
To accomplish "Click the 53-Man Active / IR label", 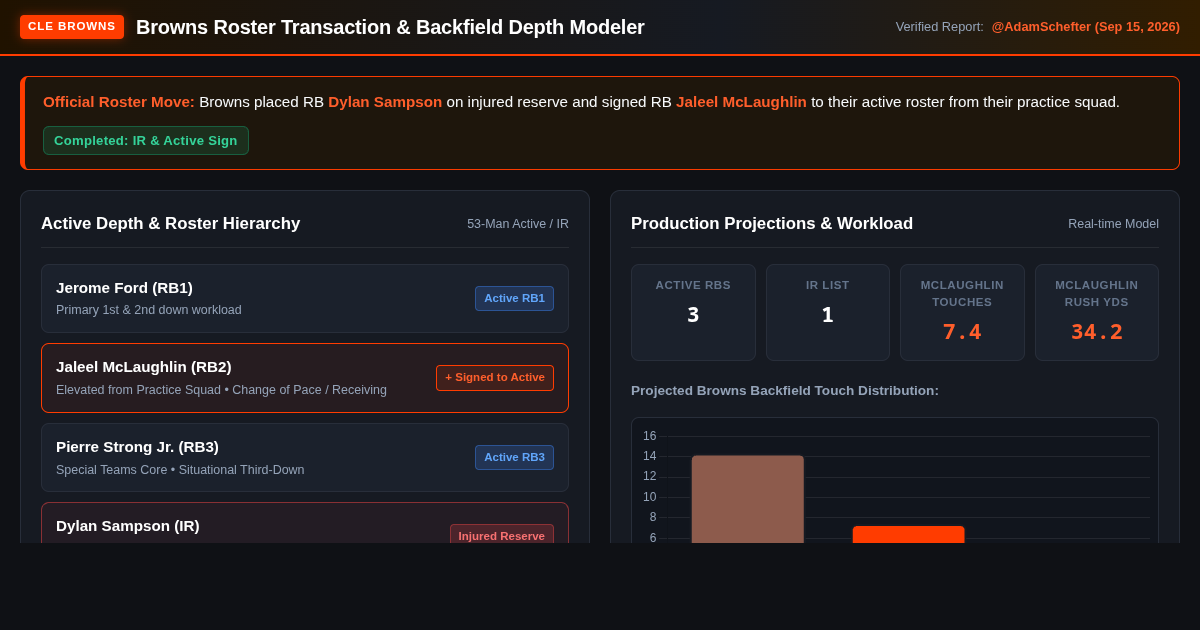I will [x=518, y=224].
